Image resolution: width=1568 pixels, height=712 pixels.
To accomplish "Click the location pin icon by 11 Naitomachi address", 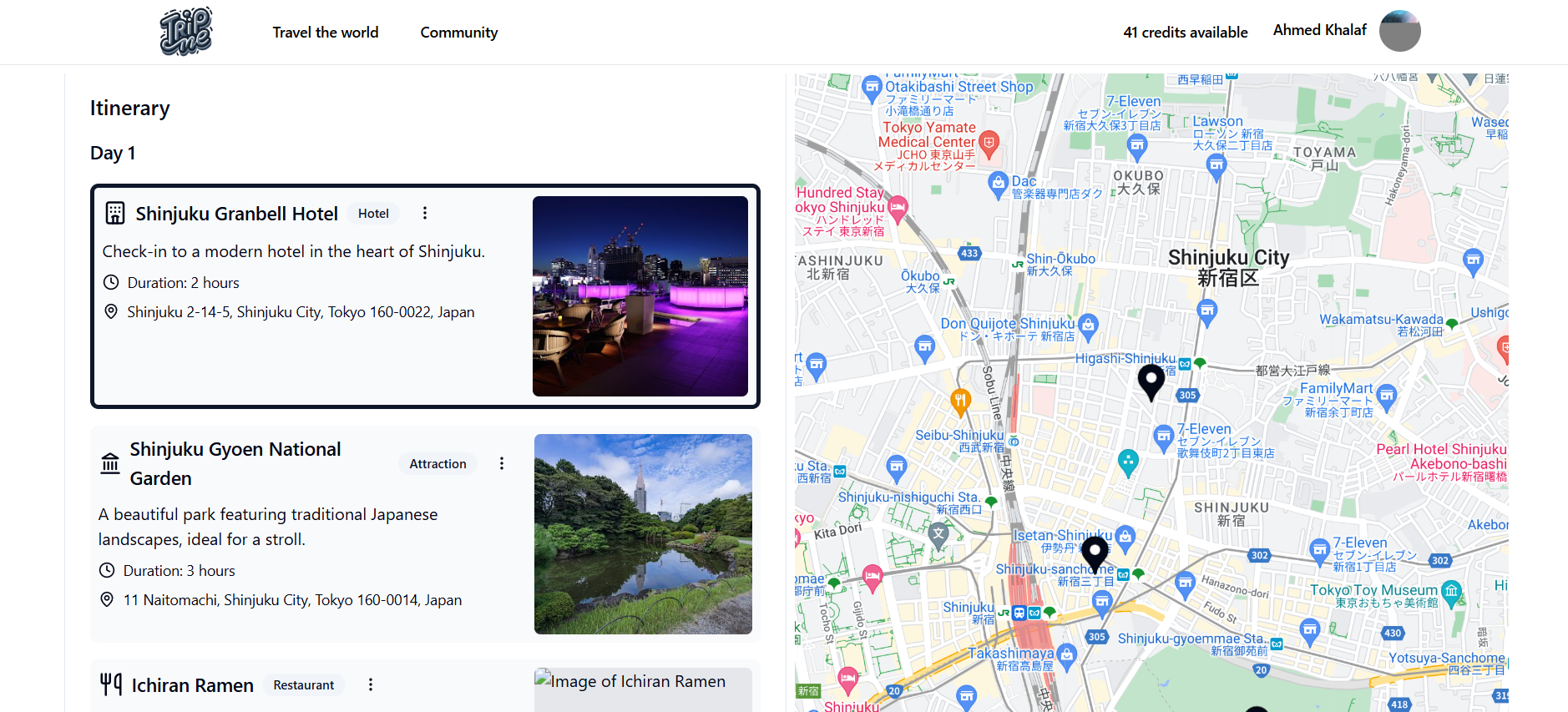I will coord(107,599).
